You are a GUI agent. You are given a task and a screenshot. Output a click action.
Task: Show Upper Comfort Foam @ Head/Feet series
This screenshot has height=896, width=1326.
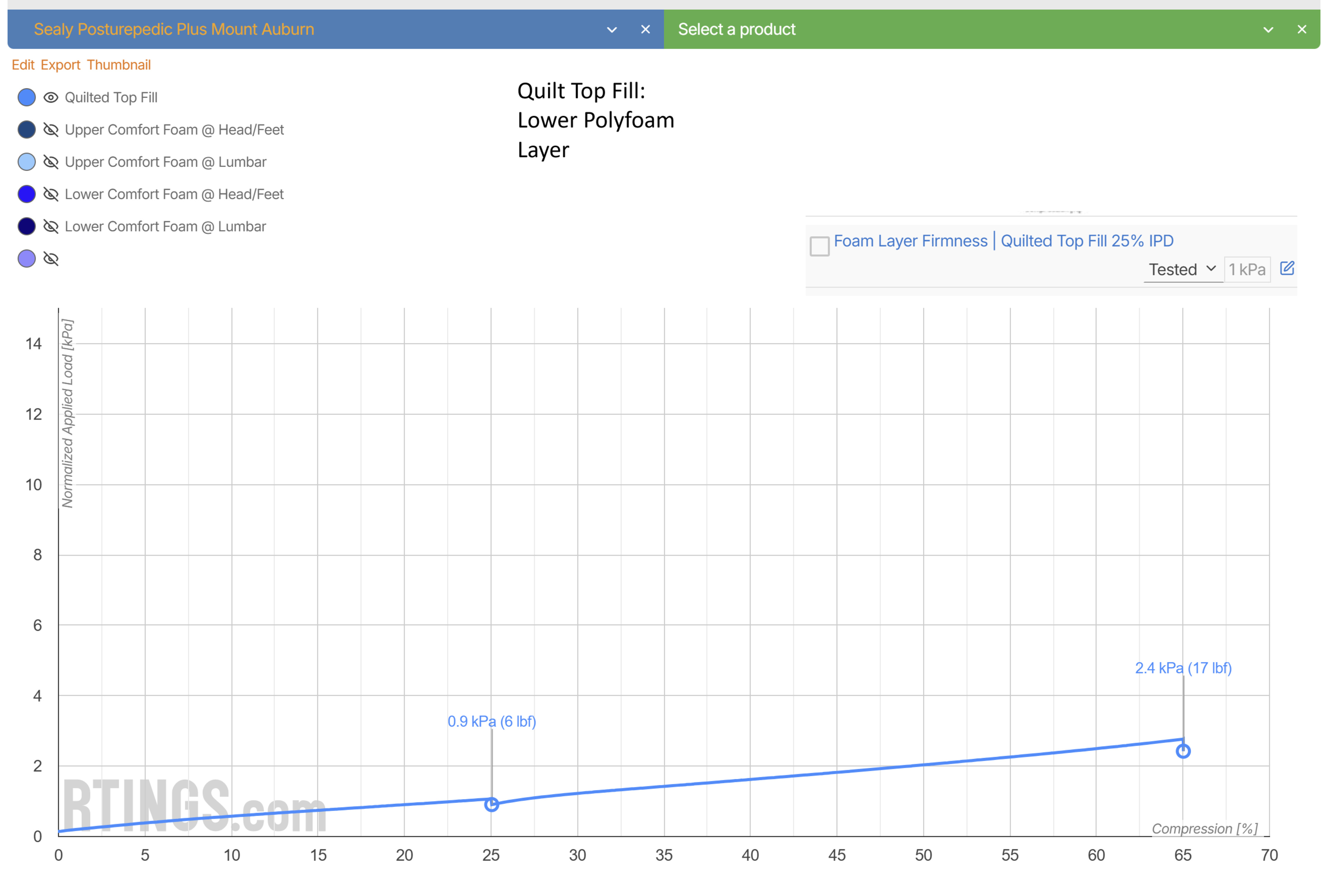tap(51, 130)
